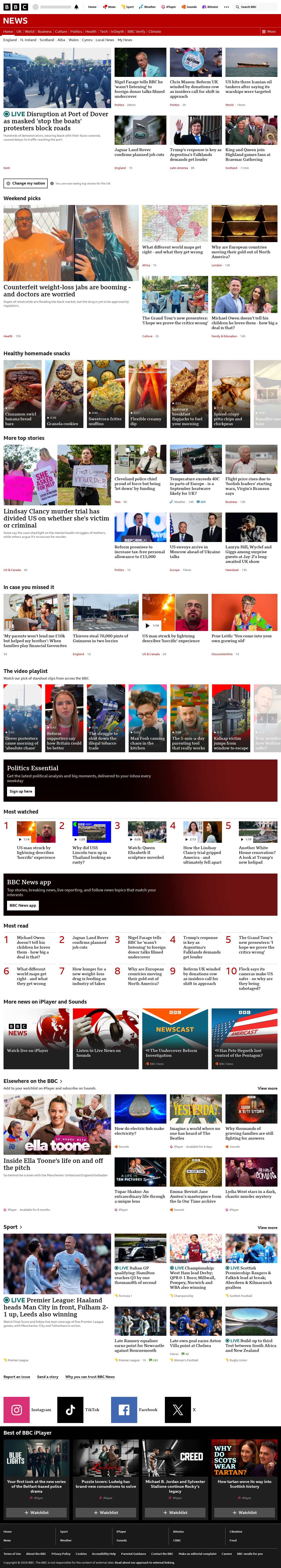281x1568 pixels.
Task: Open BBC News Instagram icon
Action: 16,1410
